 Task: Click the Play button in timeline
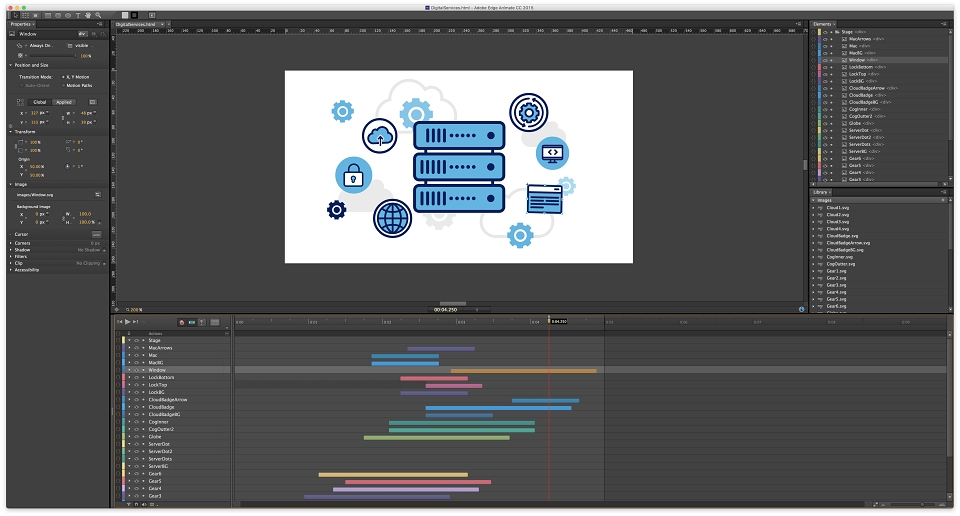[127, 322]
